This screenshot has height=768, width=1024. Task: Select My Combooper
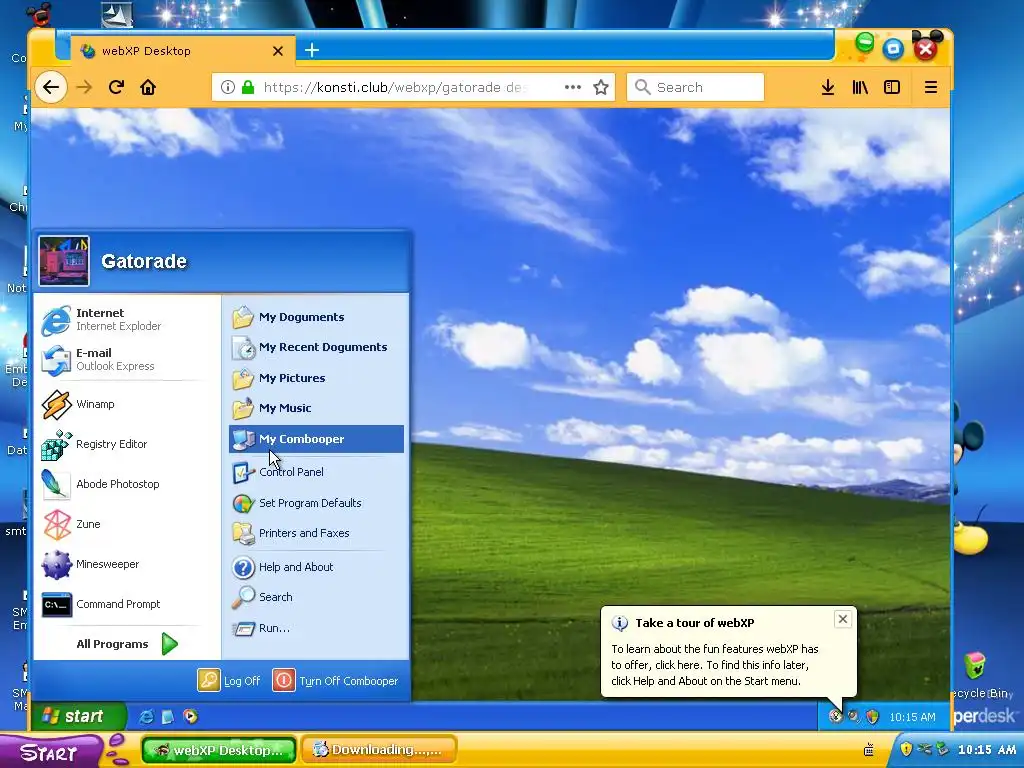tap(316, 439)
